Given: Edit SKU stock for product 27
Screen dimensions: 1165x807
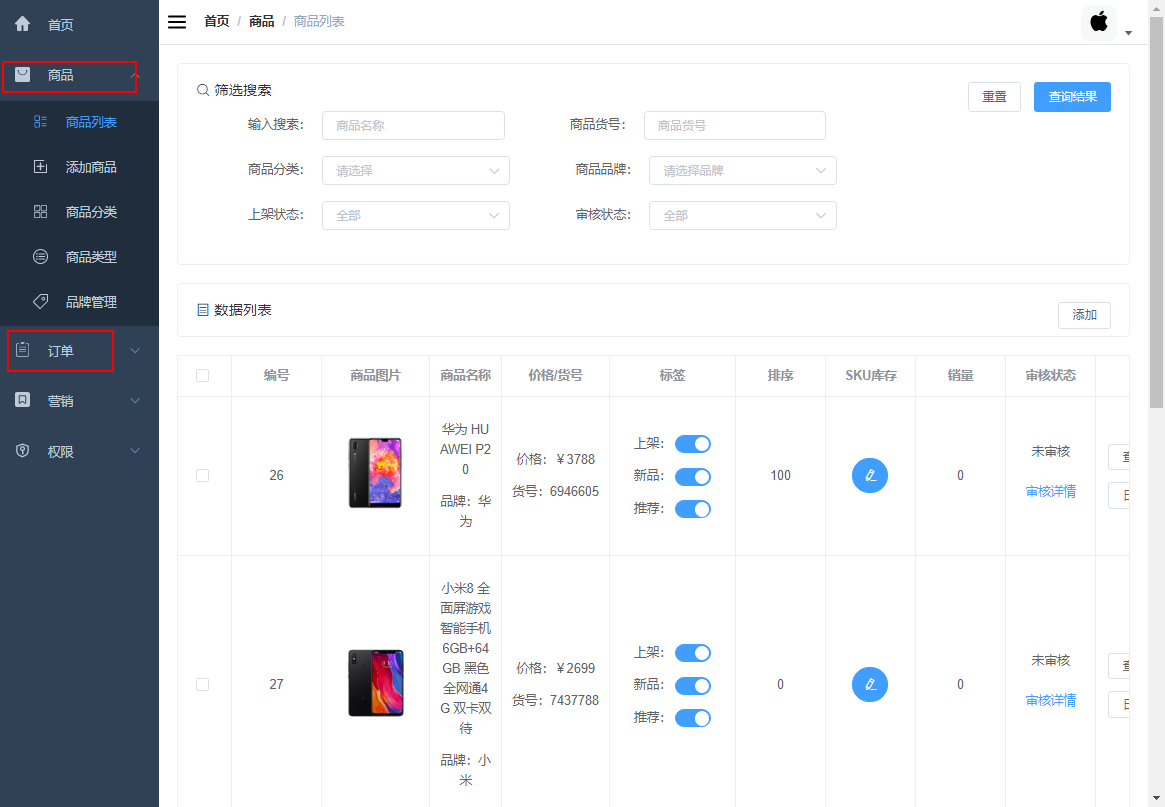Looking at the screenshot, I should pos(870,684).
